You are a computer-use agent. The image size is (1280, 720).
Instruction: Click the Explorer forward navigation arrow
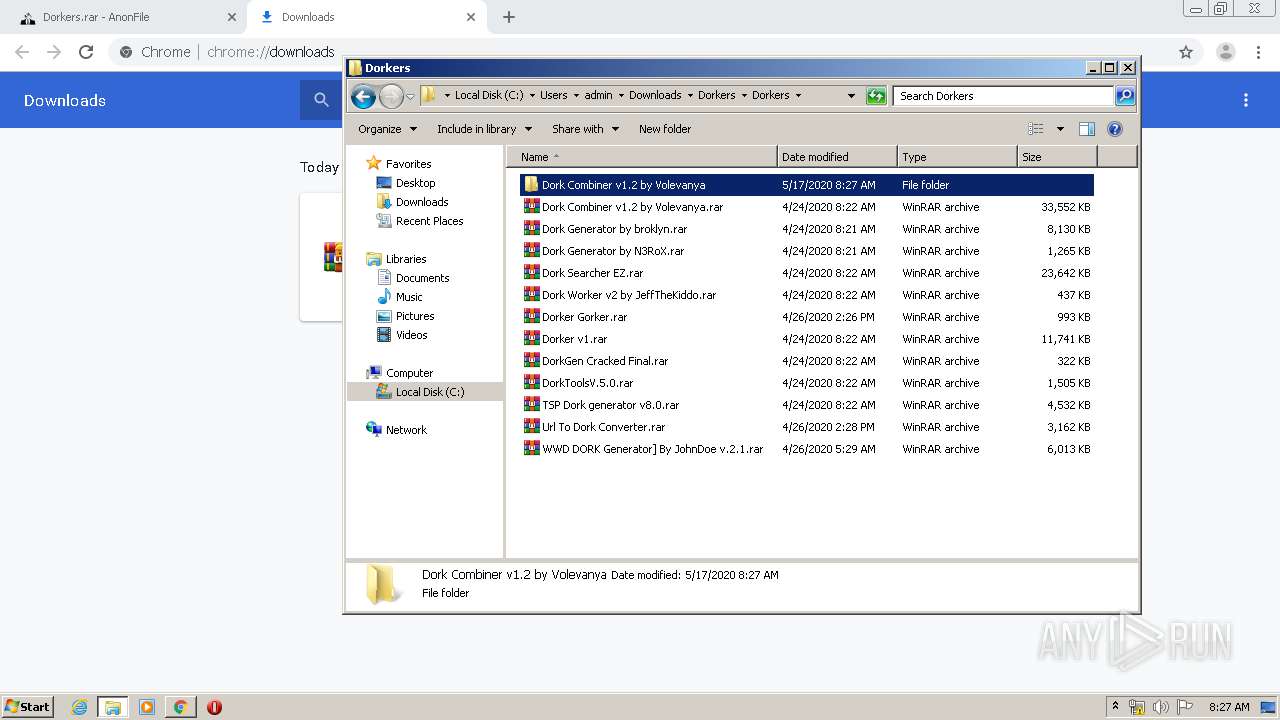point(391,96)
